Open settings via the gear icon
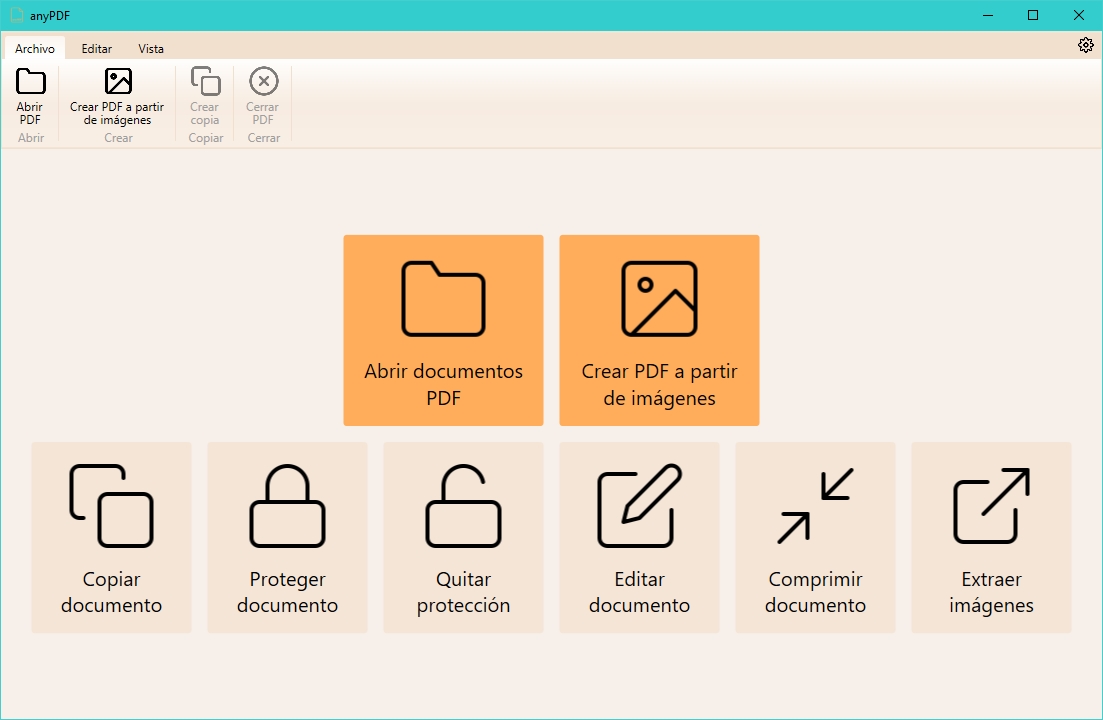The width and height of the screenshot is (1103, 720). [x=1085, y=45]
